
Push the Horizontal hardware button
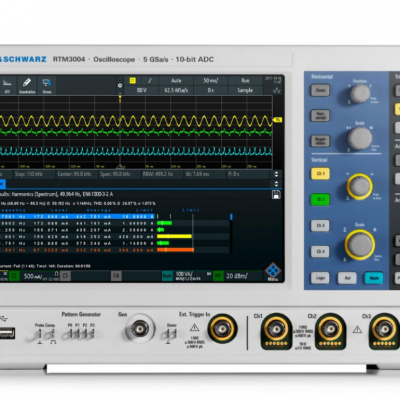tap(320, 115)
